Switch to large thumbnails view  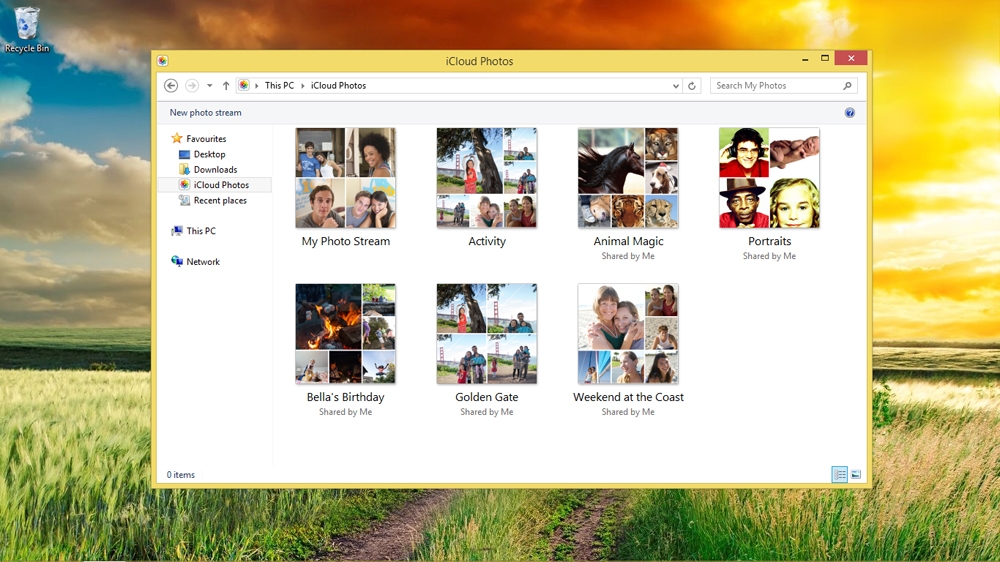[856, 475]
